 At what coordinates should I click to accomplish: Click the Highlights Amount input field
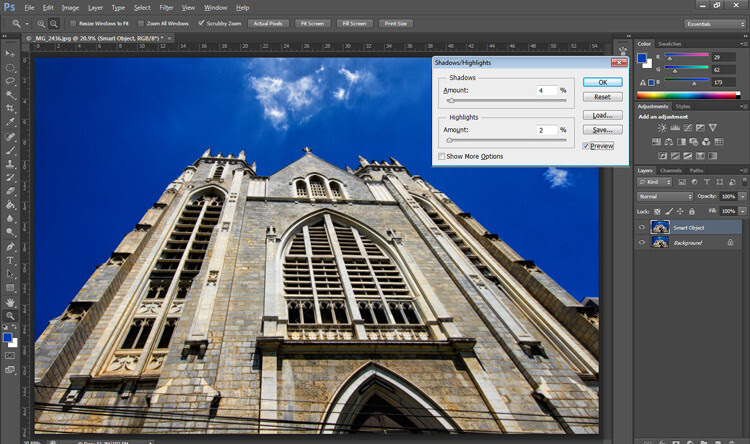pyautogui.click(x=547, y=130)
